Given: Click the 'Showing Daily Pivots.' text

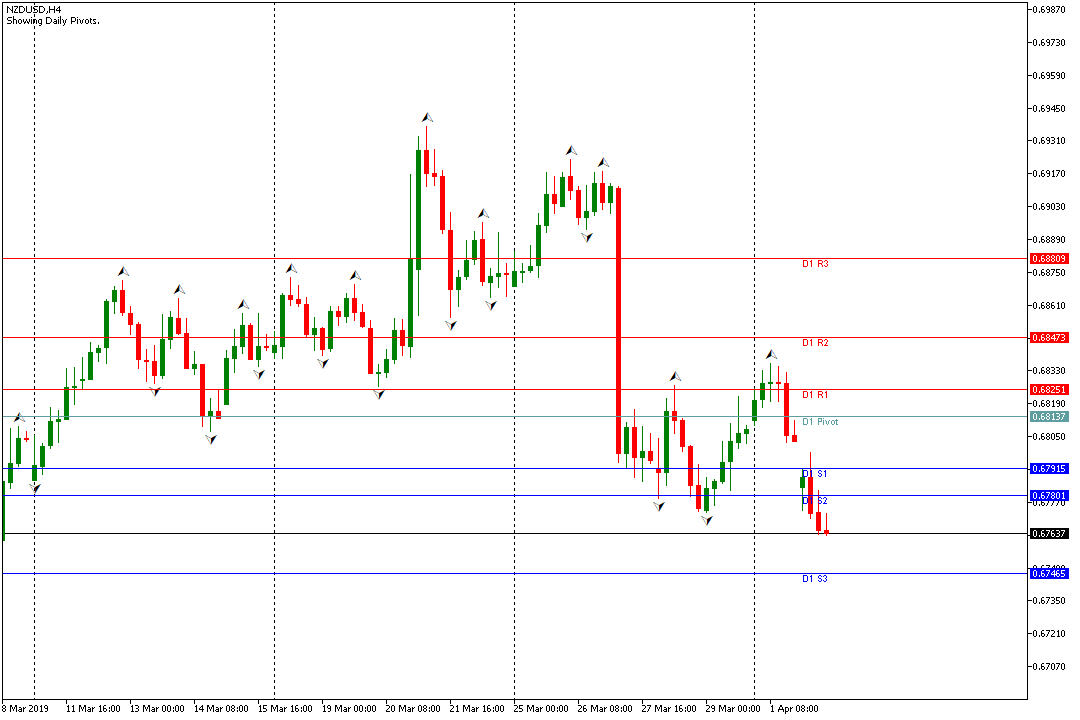Looking at the screenshot, I should pyautogui.click(x=52, y=20).
